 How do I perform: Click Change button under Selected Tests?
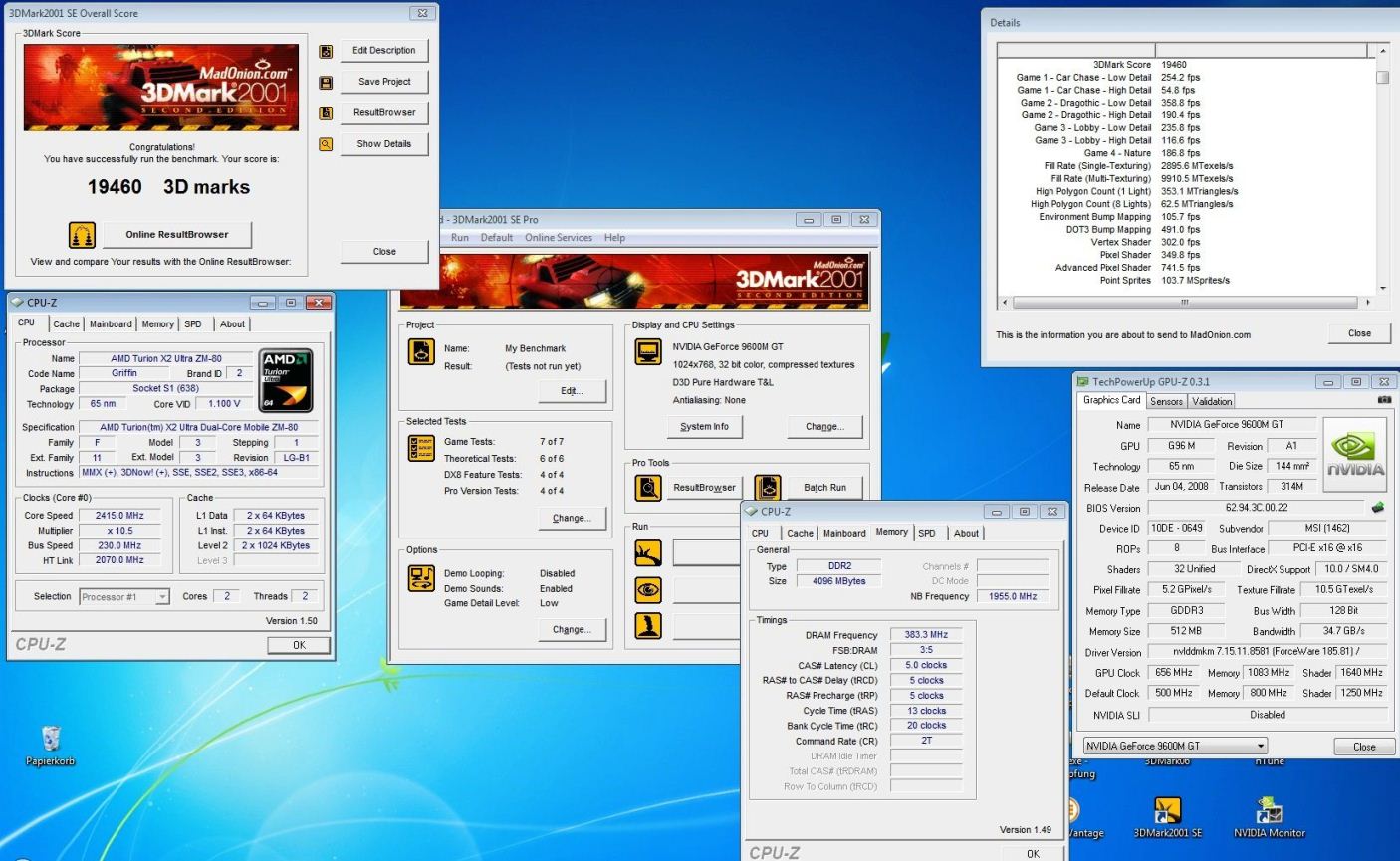[572, 519]
